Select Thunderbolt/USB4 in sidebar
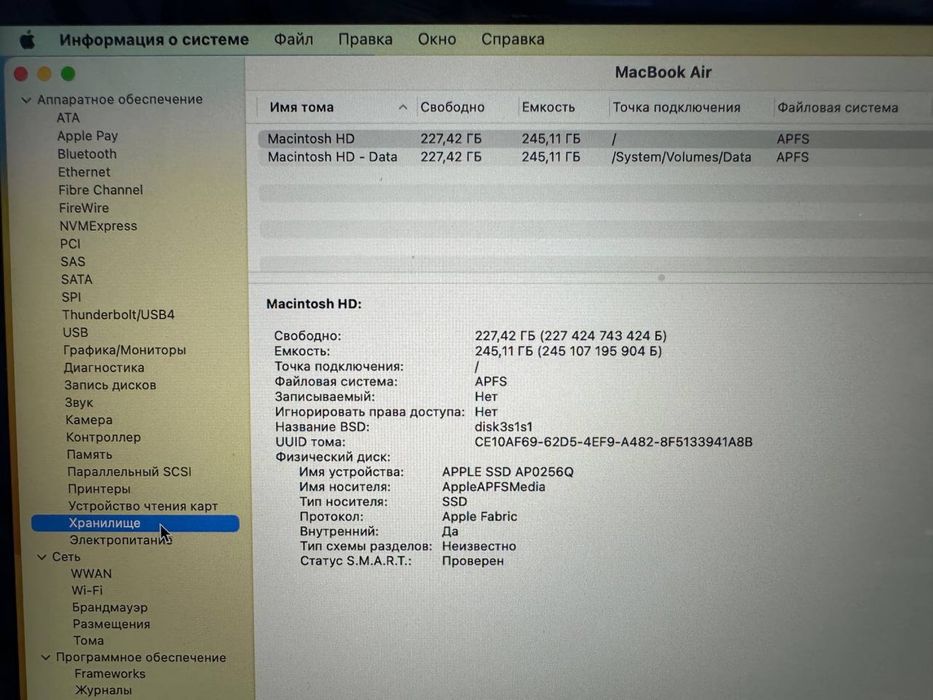933x700 pixels. 118,314
